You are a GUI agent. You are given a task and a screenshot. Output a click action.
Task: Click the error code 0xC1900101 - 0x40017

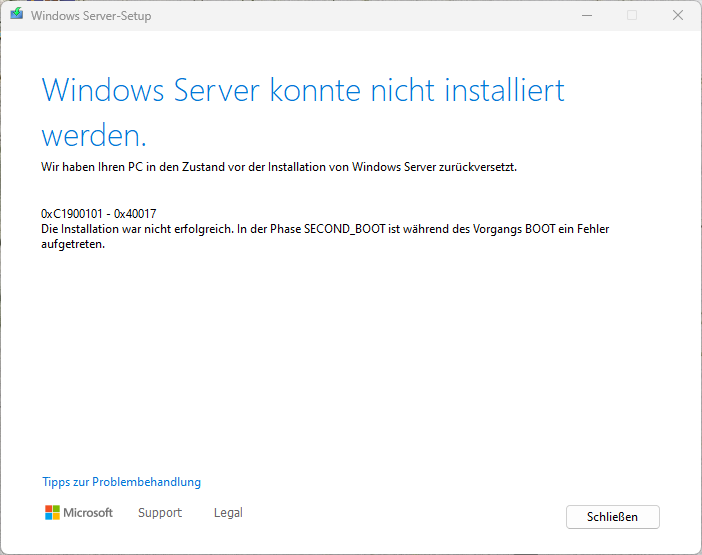(98, 213)
